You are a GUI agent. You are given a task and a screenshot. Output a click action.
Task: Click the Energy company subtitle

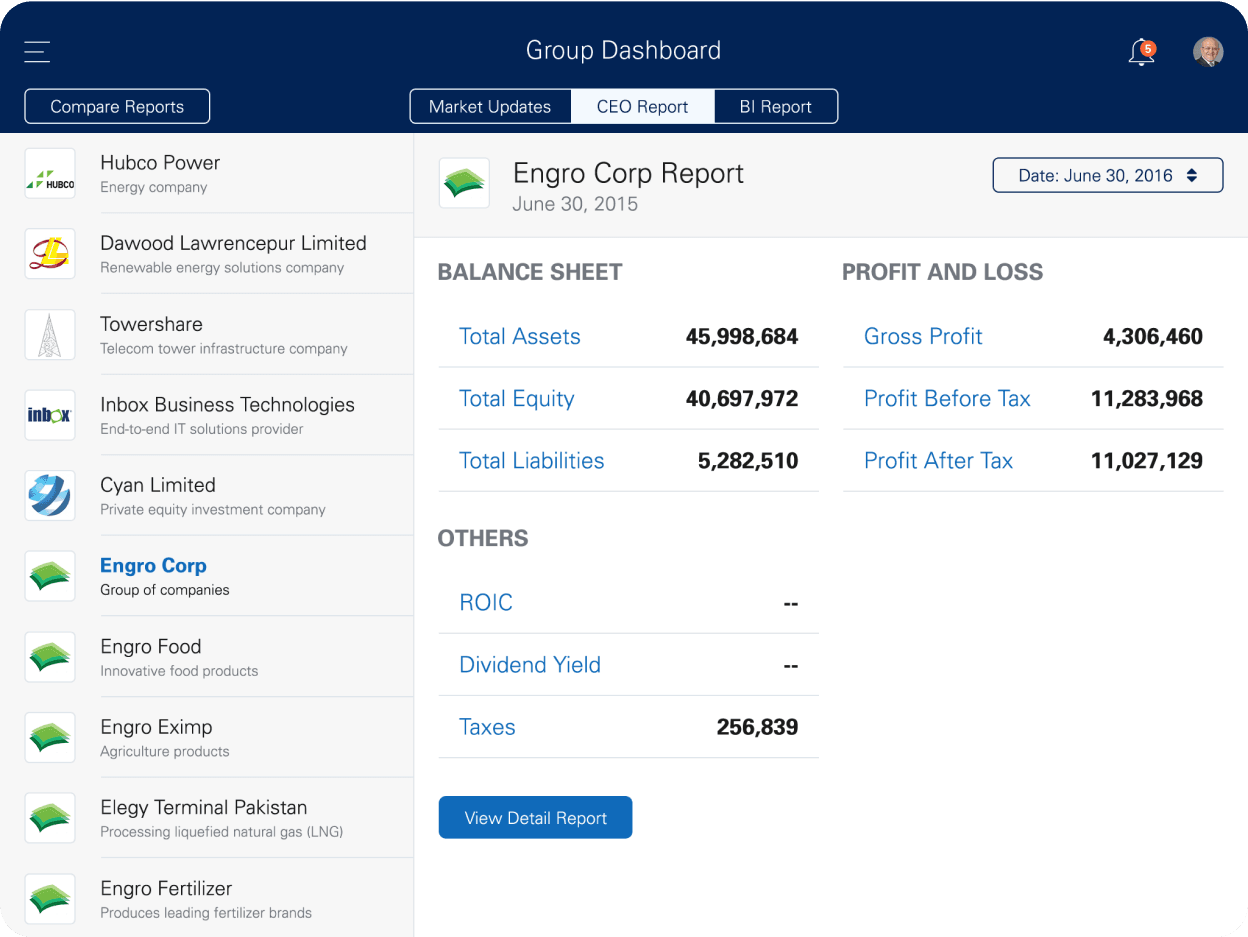pyautogui.click(x=153, y=187)
